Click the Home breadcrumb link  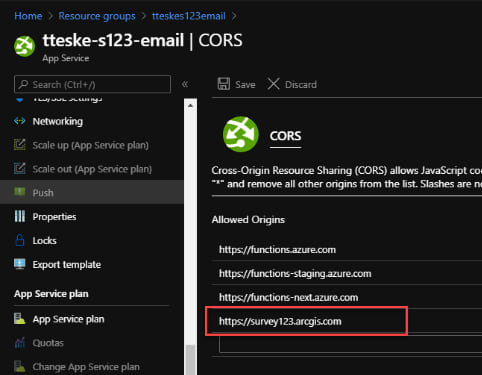[28, 16]
